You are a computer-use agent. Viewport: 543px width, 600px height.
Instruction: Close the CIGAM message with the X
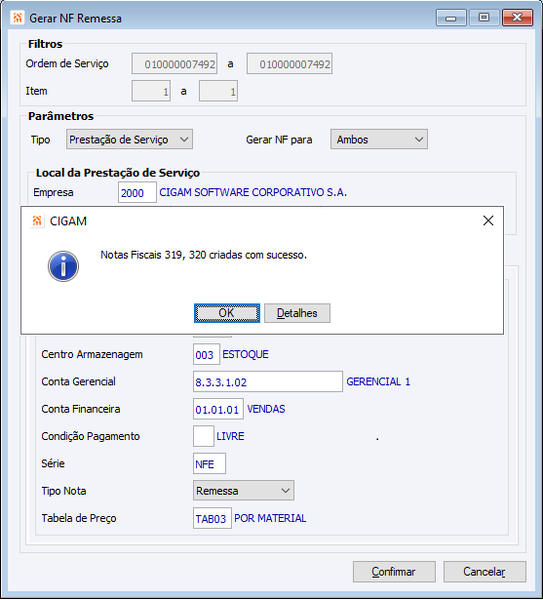tap(488, 220)
